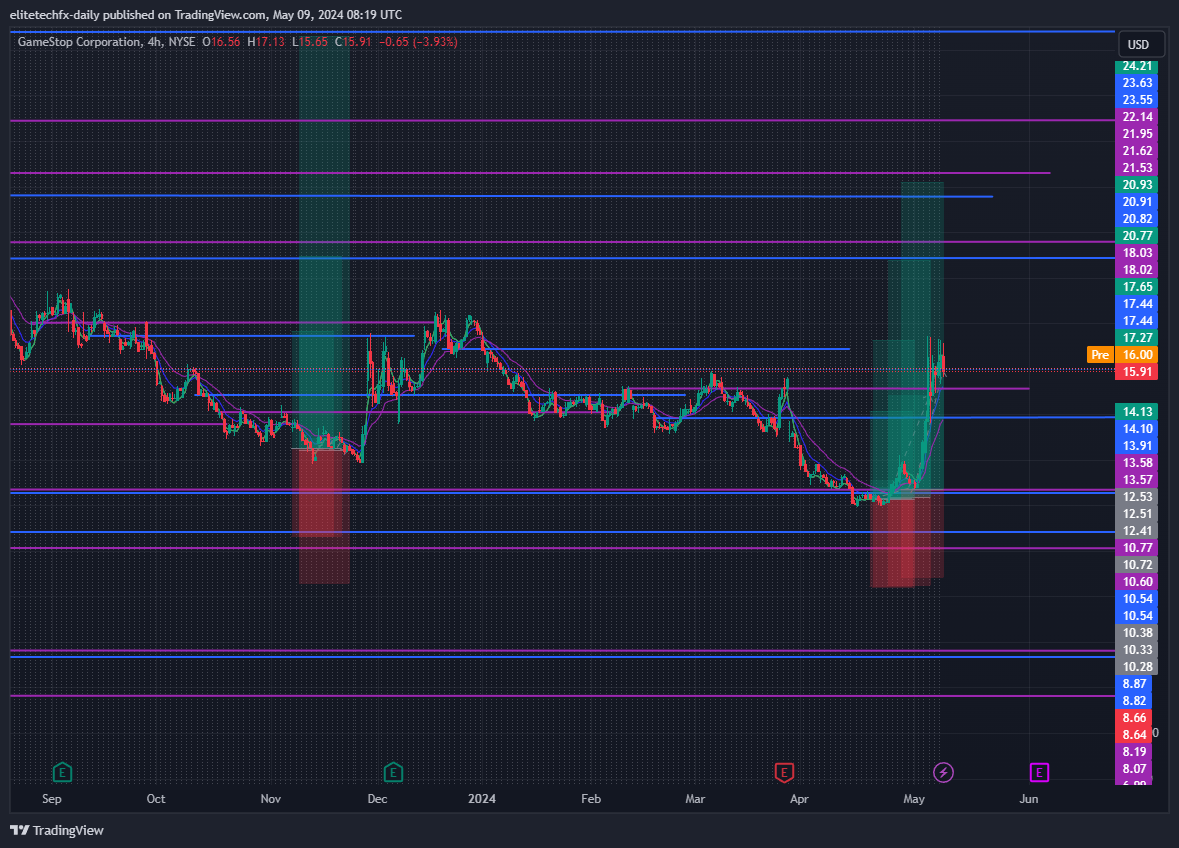Click the TradingView logo at bottom left
The image size is (1179, 848).
[x=57, y=830]
